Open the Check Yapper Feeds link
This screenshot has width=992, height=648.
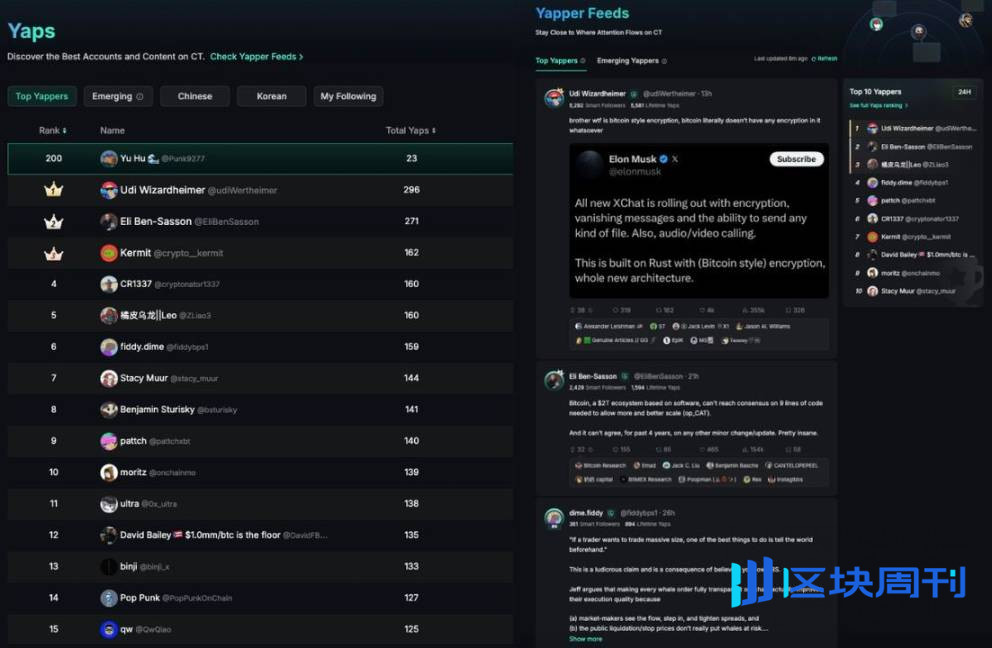pos(256,57)
